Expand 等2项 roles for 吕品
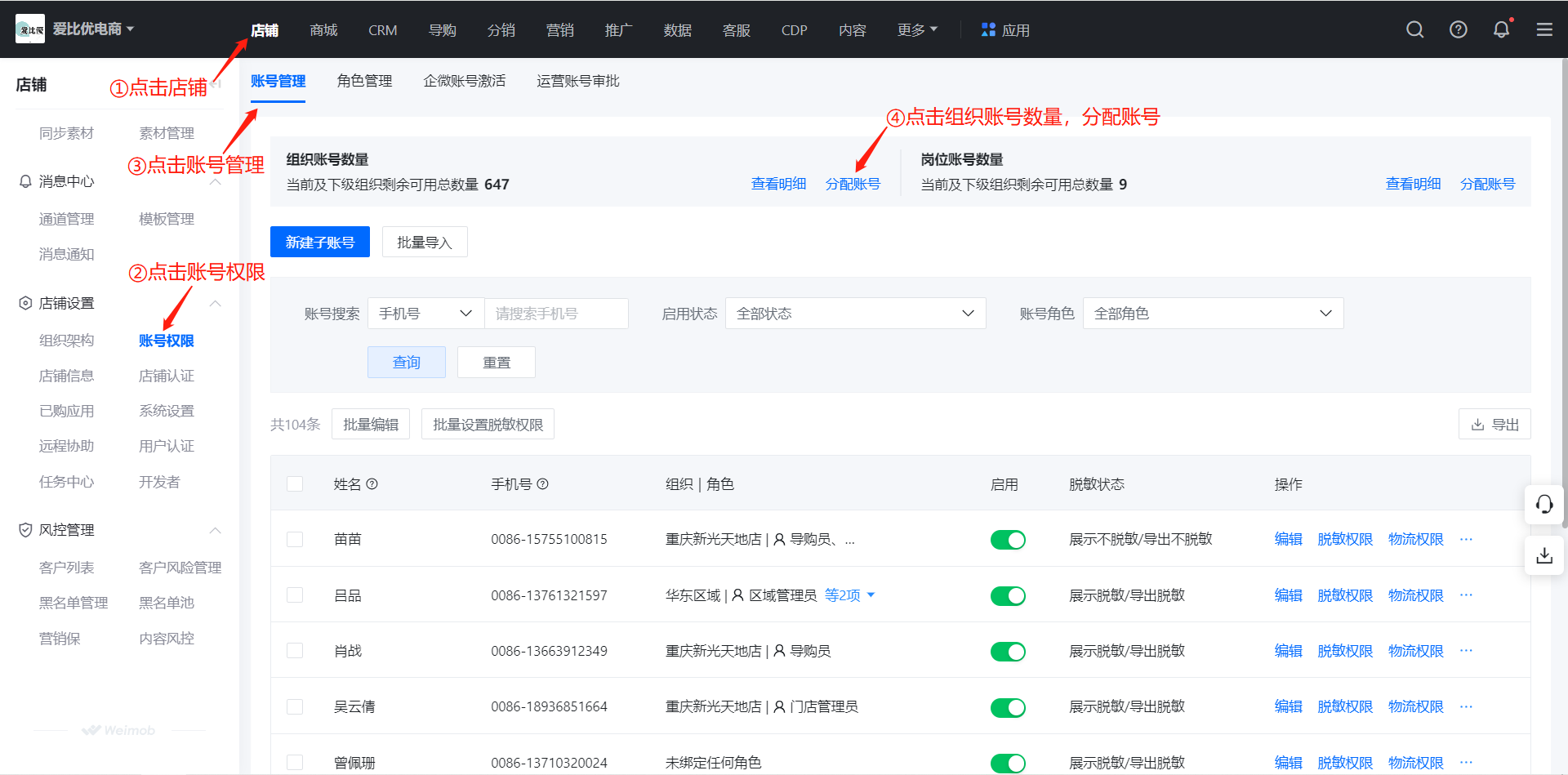Screen dimensions: 1568x775 coord(849,595)
